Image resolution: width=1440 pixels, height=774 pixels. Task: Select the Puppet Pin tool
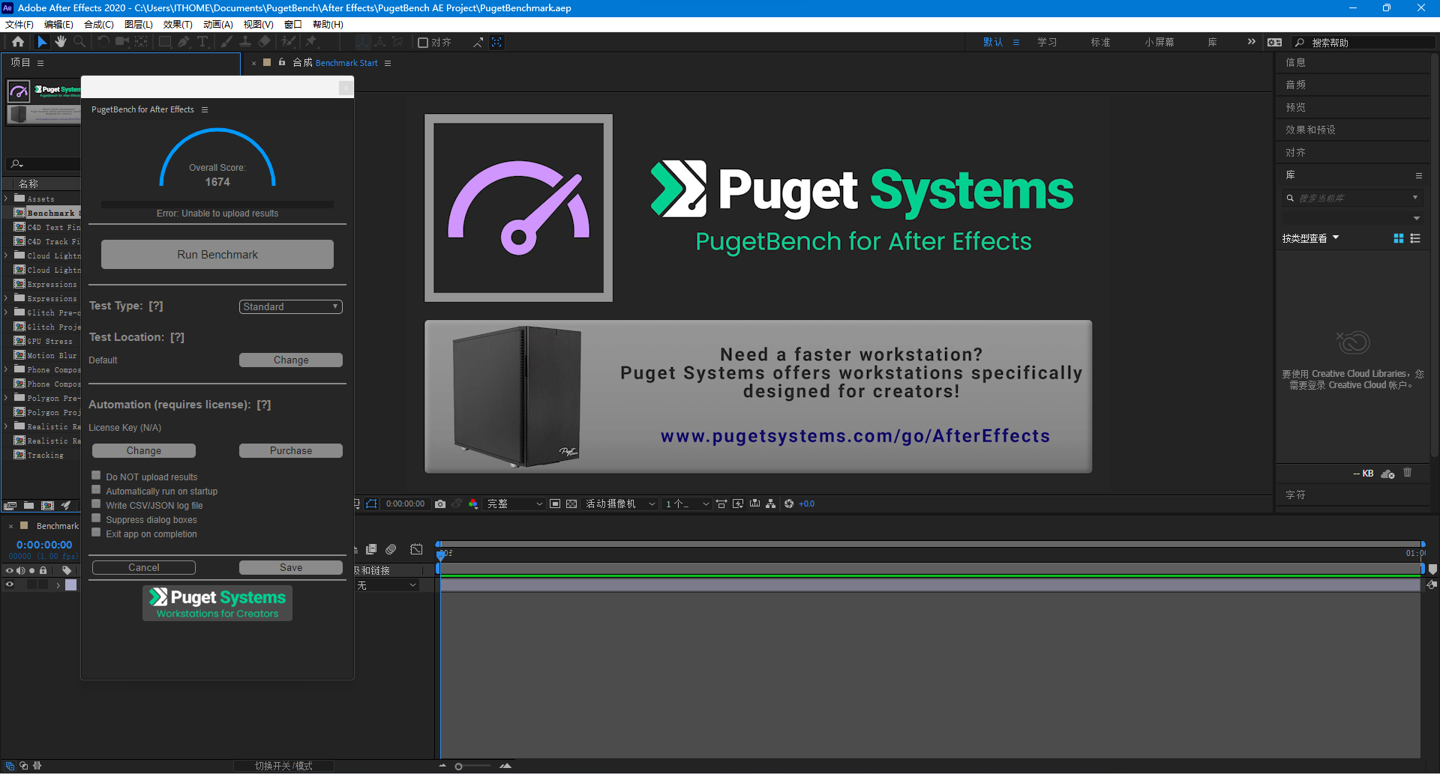(x=312, y=42)
